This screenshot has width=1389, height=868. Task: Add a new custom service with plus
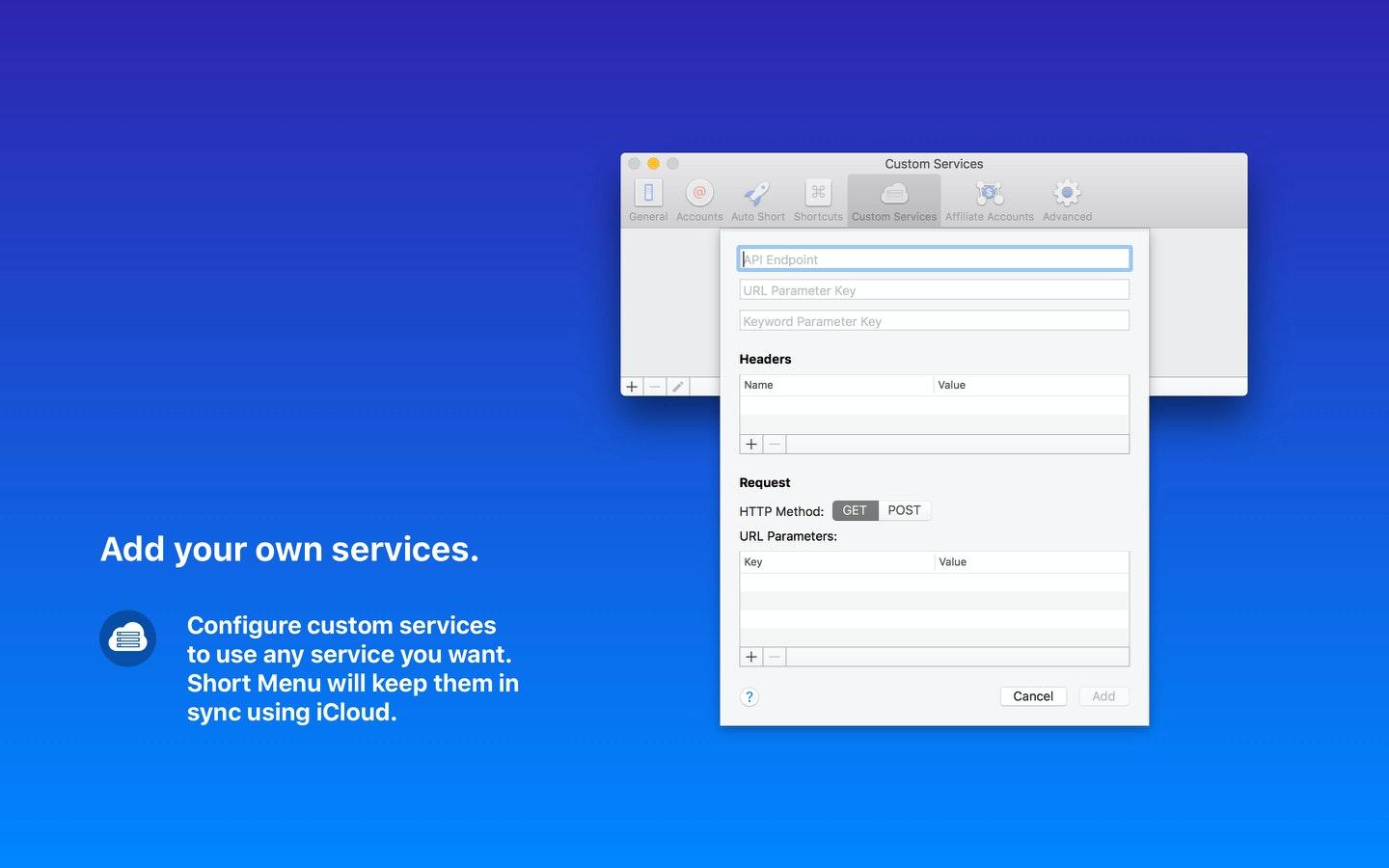tap(632, 387)
